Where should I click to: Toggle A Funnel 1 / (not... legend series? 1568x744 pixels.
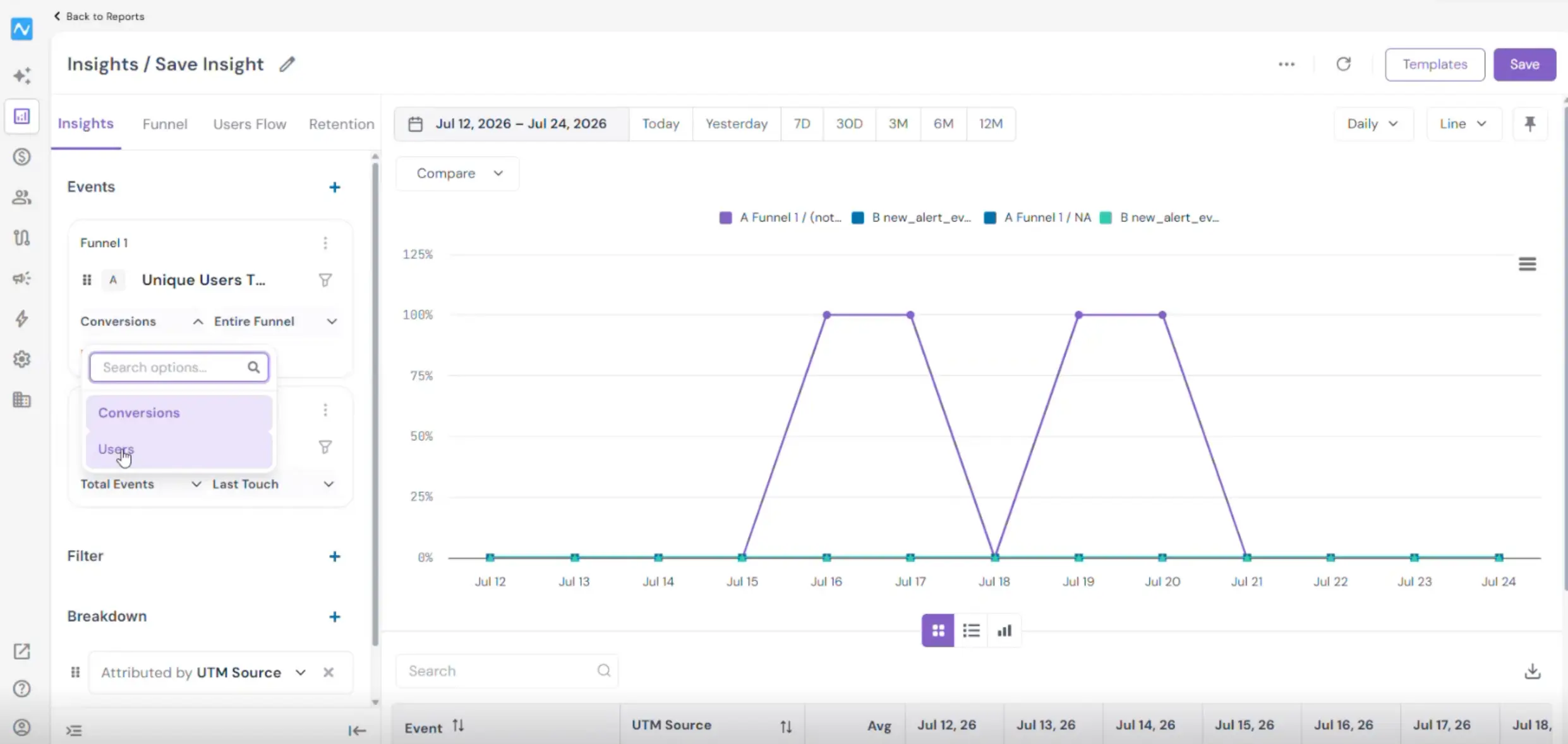click(781, 218)
